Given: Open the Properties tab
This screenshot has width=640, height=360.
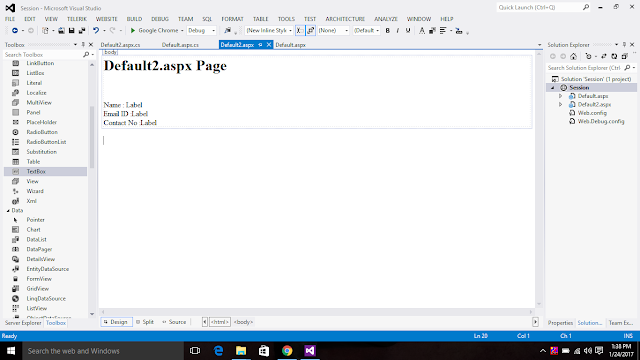Looking at the screenshot, I should click(560, 323).
